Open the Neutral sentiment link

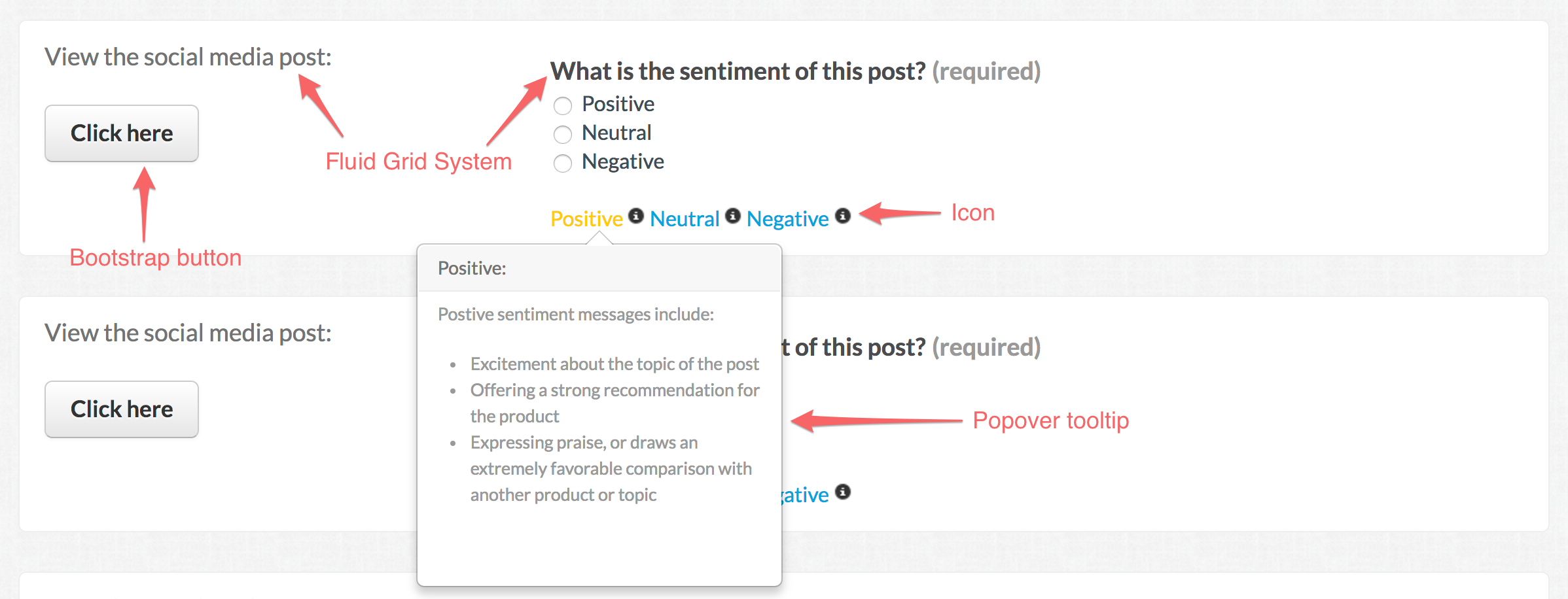[685, 218]
